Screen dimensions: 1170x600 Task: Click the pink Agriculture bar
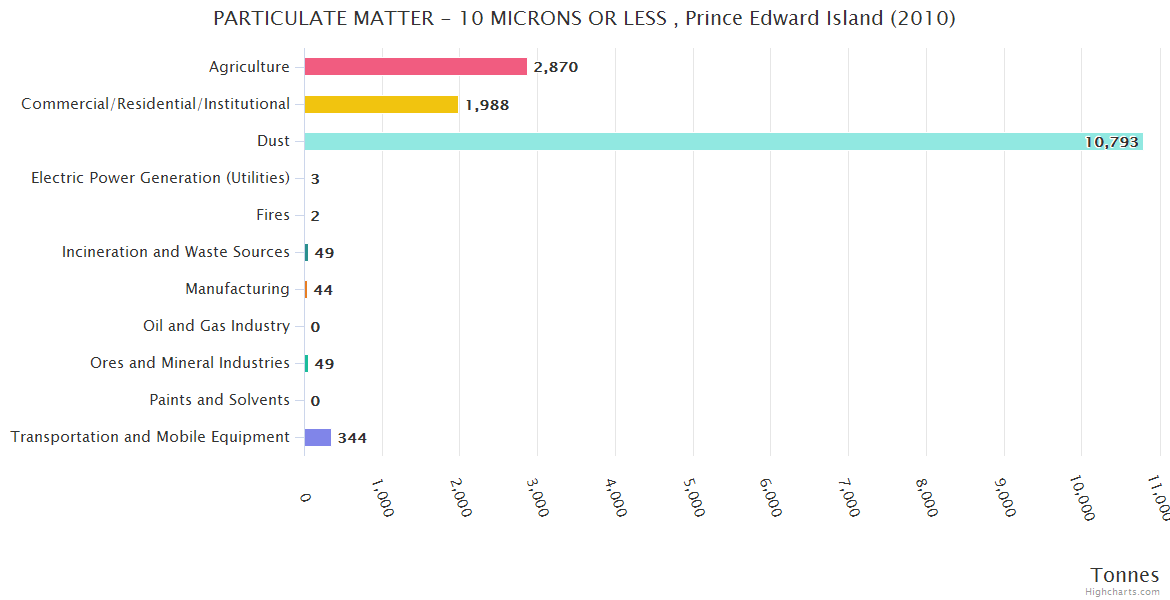point(415,67)
